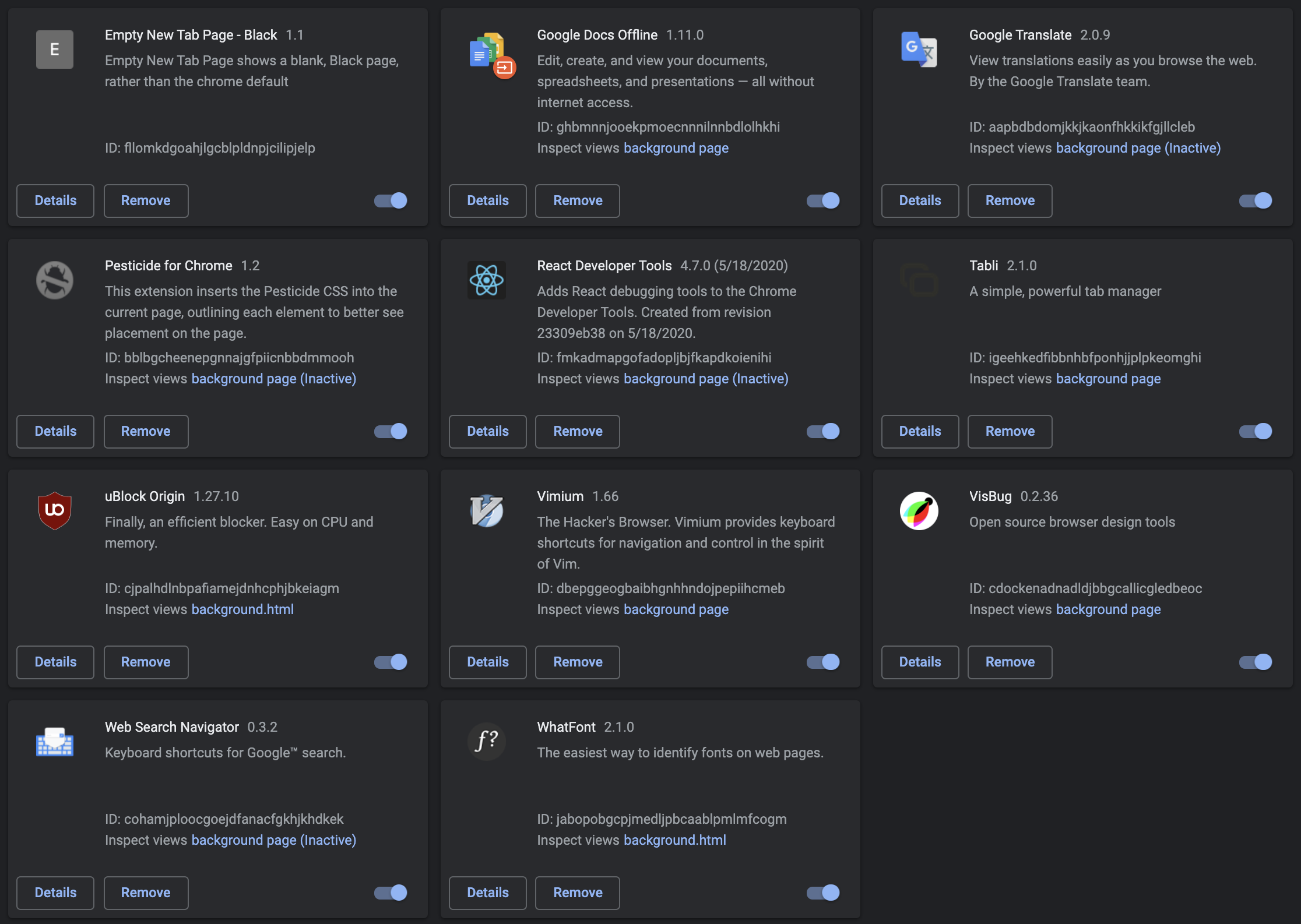The width and height of the screenshot is (1301, 924).
Task: Click the Pesticide for Chrome bug icon
Action: (54, 280)
